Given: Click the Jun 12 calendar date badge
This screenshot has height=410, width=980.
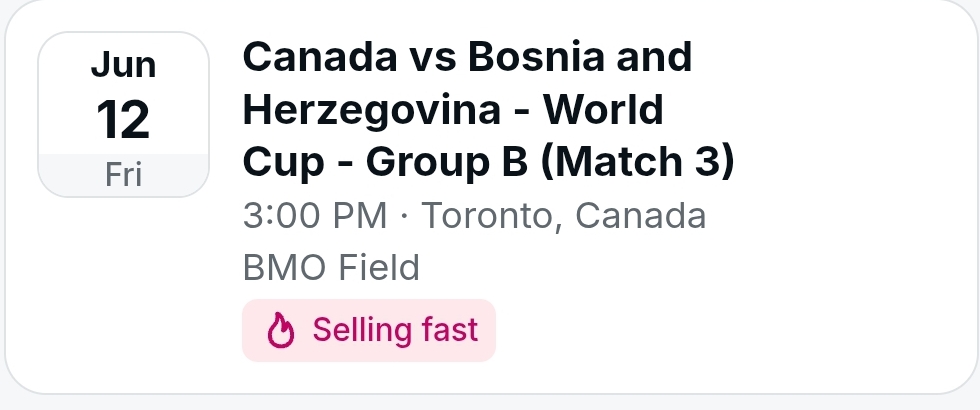Looking at the screenshot, I should click(x=123, y=114).
